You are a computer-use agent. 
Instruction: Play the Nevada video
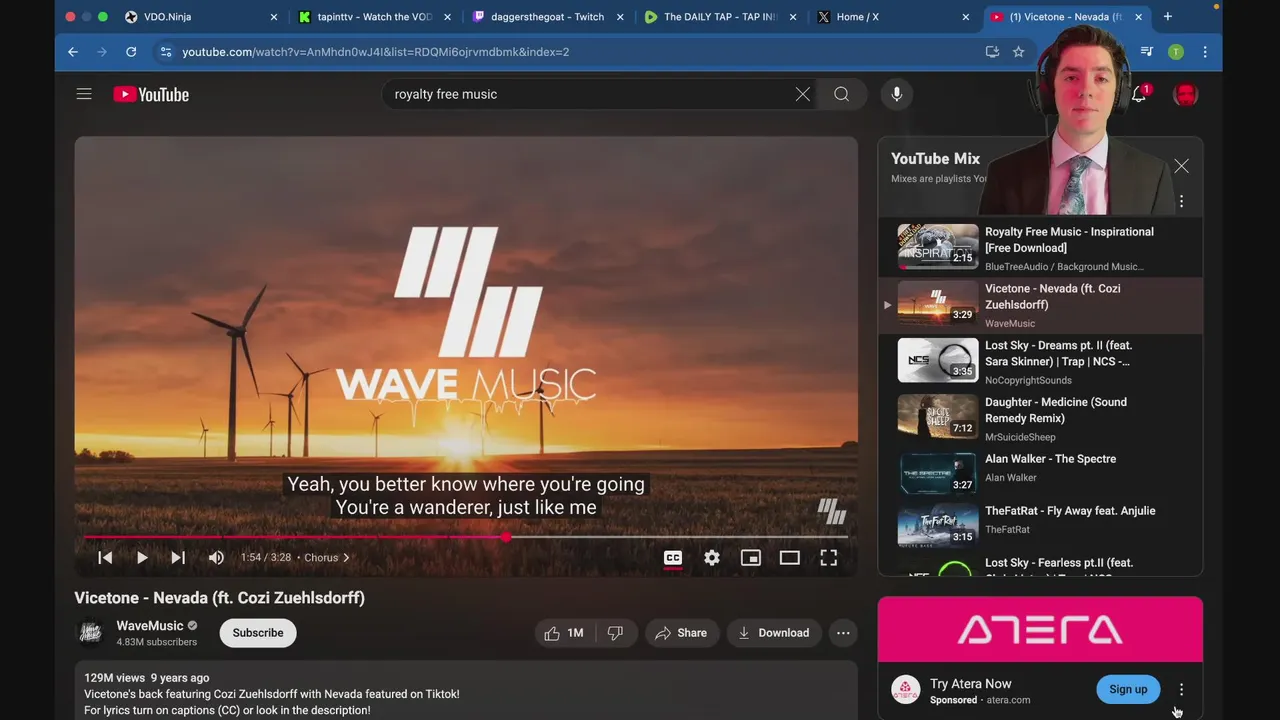[x=142, y=558]
